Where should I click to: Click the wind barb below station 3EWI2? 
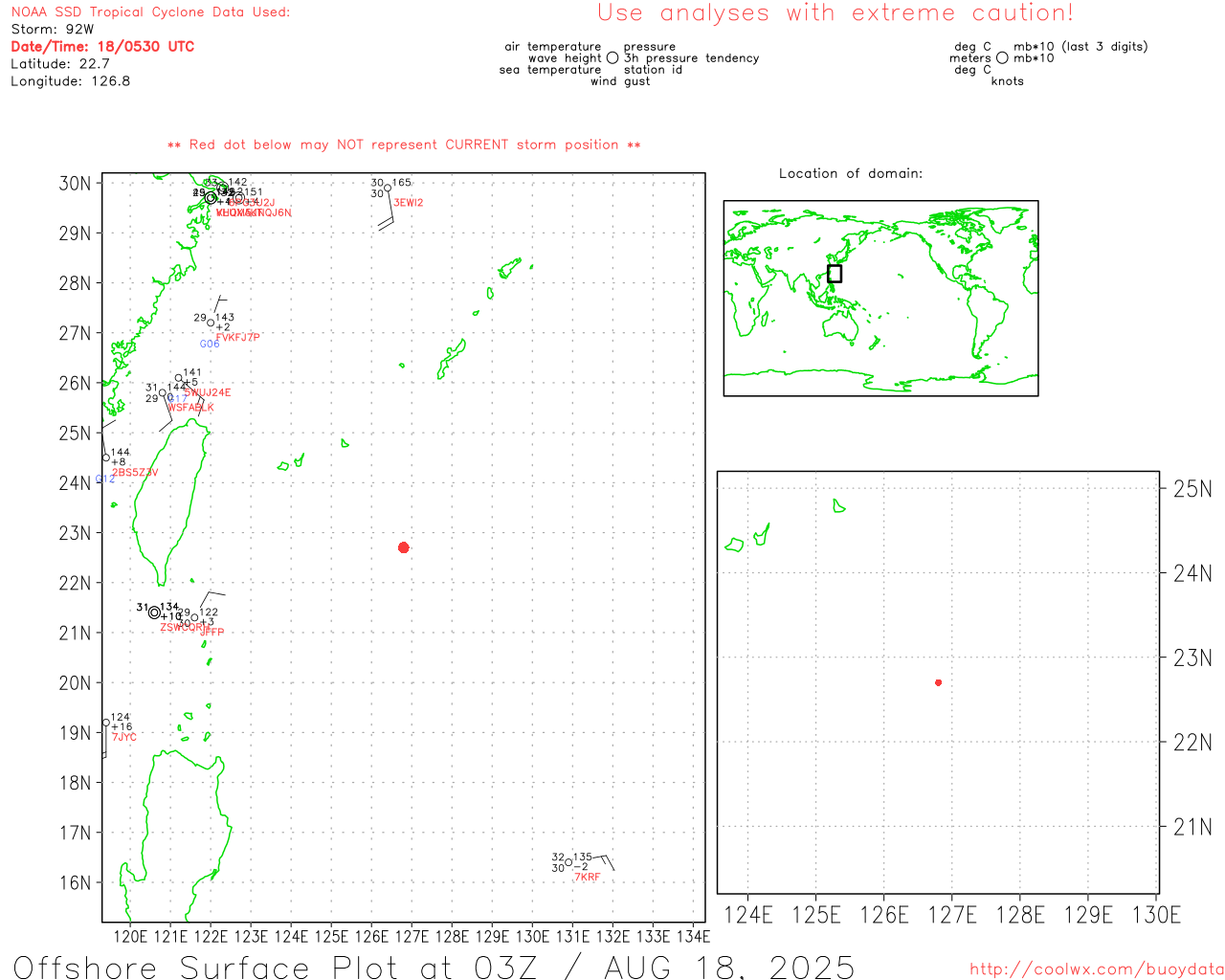pos(387,212)
